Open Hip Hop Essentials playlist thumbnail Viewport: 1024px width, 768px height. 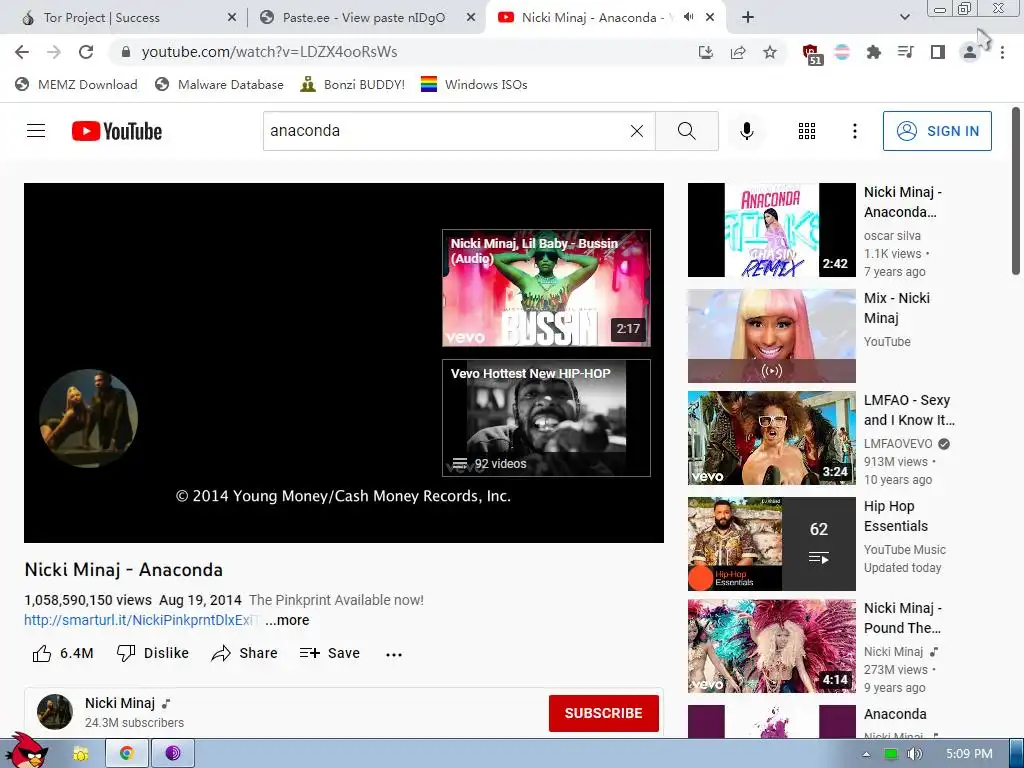click(771, 544)
